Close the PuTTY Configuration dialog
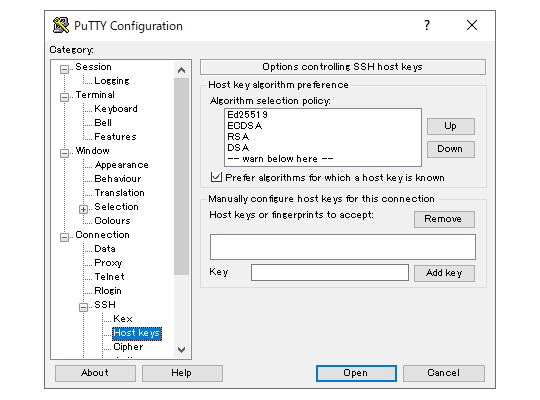The height and width of the screenshot is (400, 540). pos(472,25)
